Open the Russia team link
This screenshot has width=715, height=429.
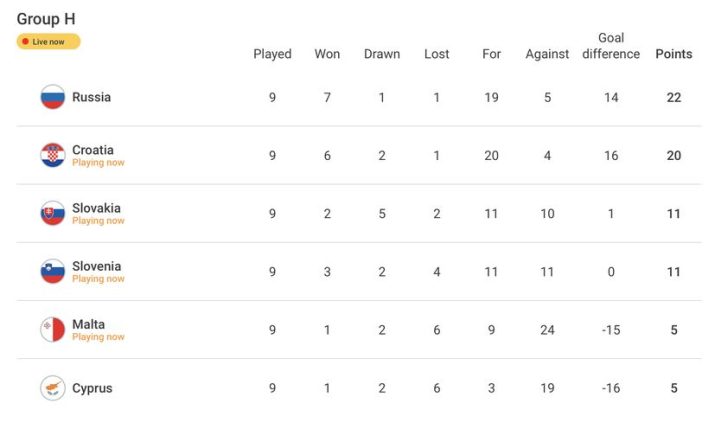point(91,97)
